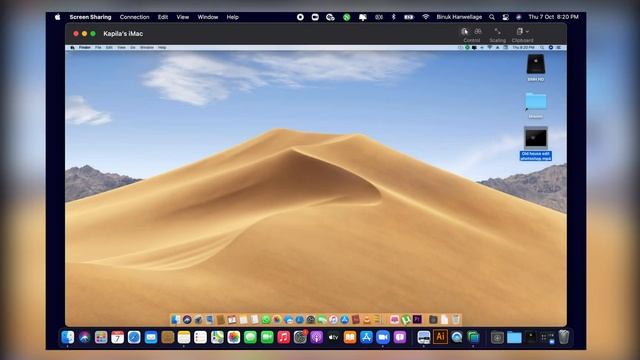
Task: Click the Spotlight search icon in menu bar
Action: pos(492,17)
